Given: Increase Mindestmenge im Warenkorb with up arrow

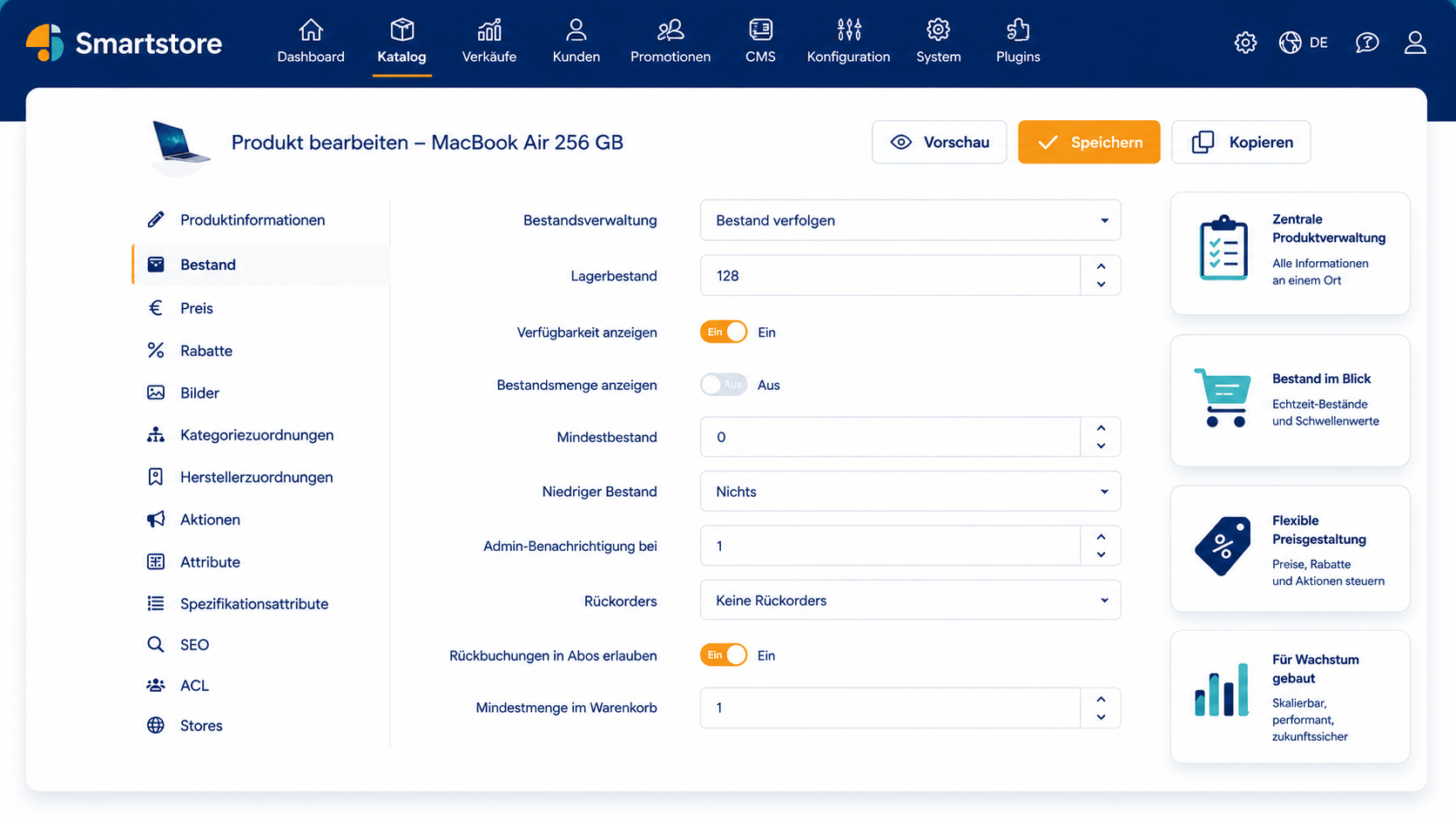Looking at the screenshot, I should pyautogui.click(x=1101, y=699).
